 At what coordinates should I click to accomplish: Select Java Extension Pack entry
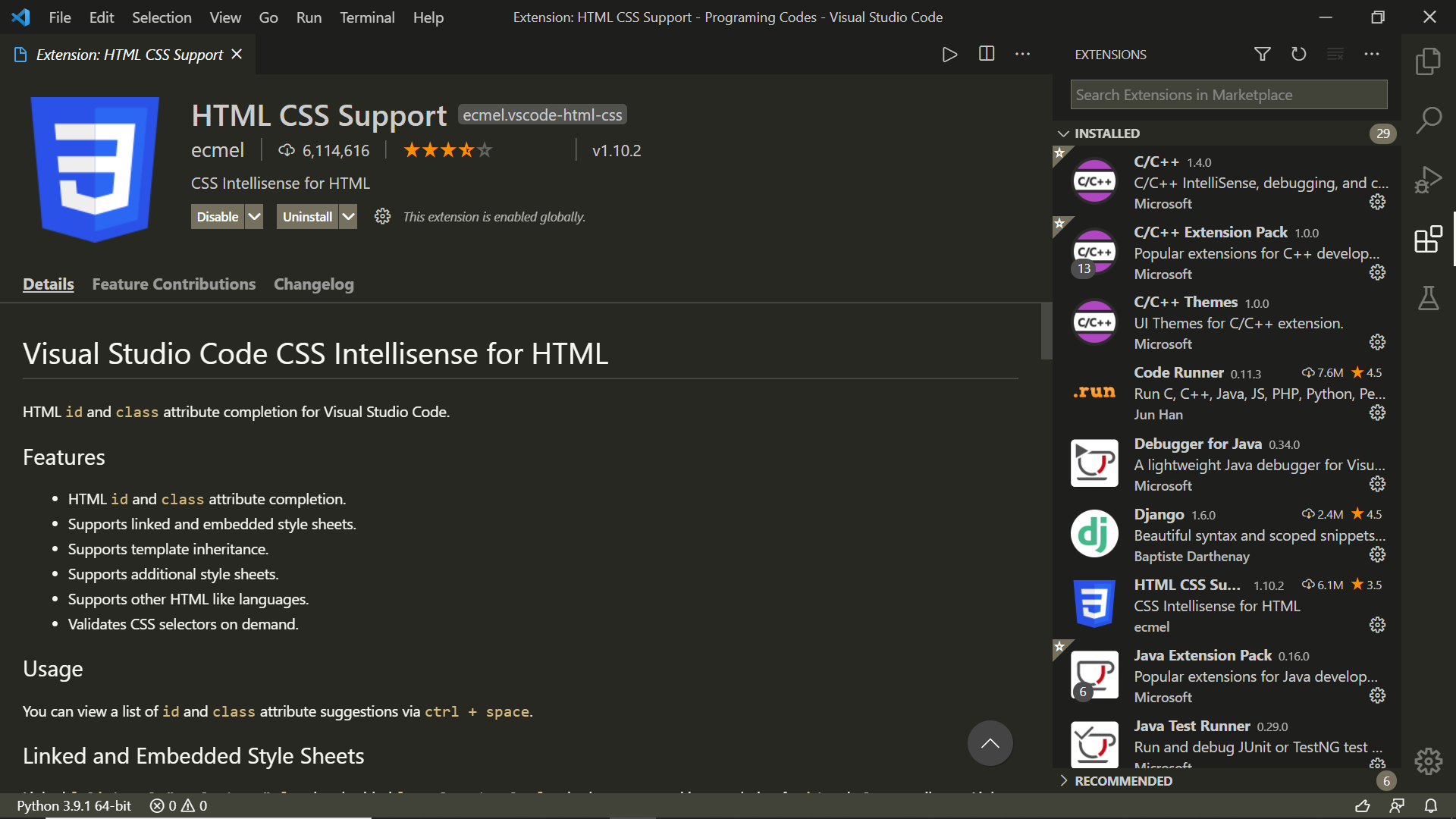tap(1226, 676)
